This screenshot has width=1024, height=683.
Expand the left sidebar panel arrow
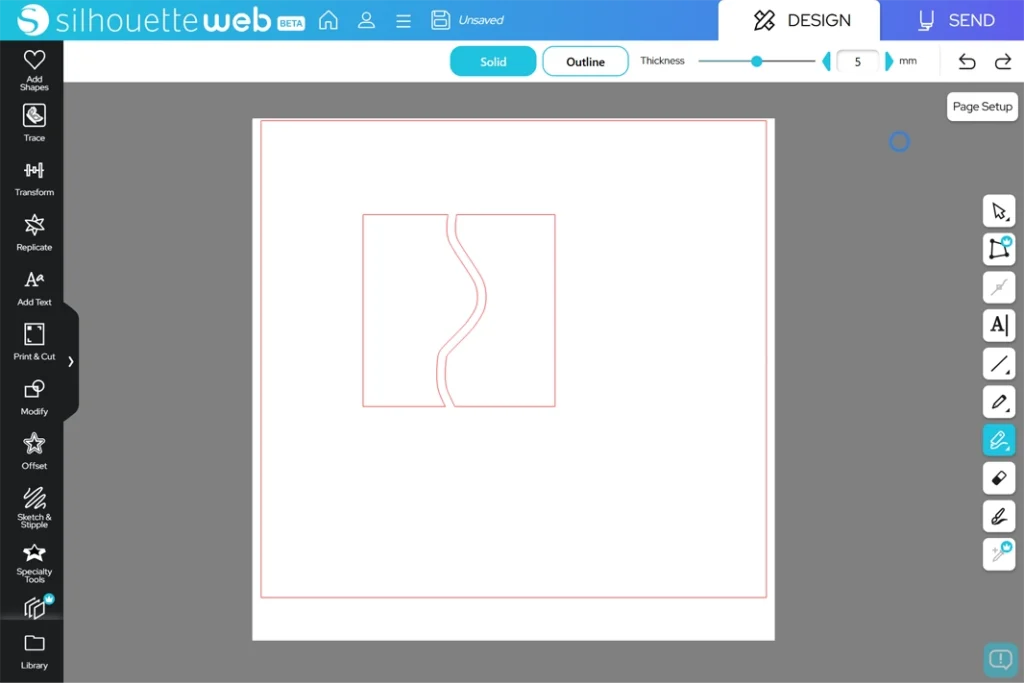[70, 361]
